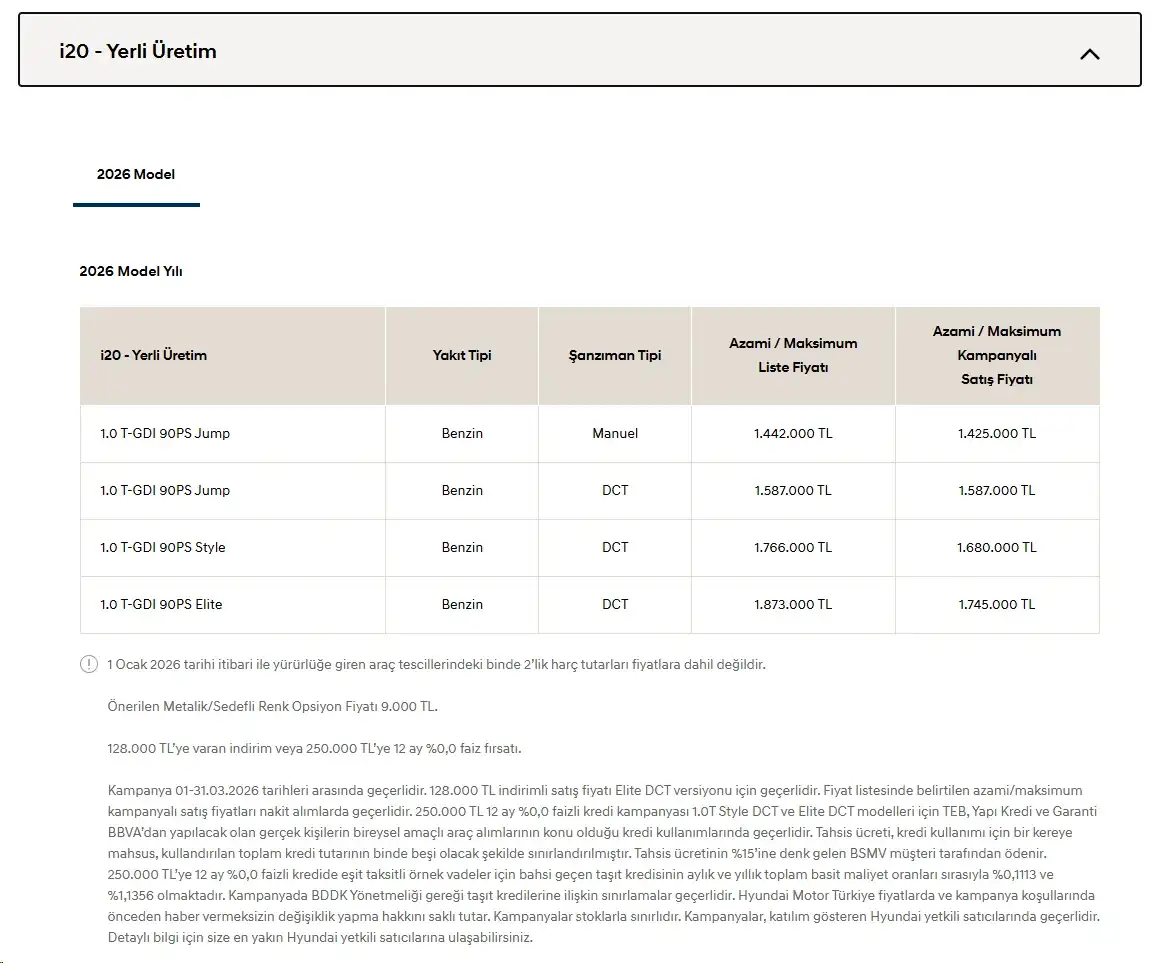Viewport: 1156px width, 963px height.
Task: Select 1.0 T-GDI 90PS Jump in the Manuel row
Action: pyautogui.click(x=165, y=434)
